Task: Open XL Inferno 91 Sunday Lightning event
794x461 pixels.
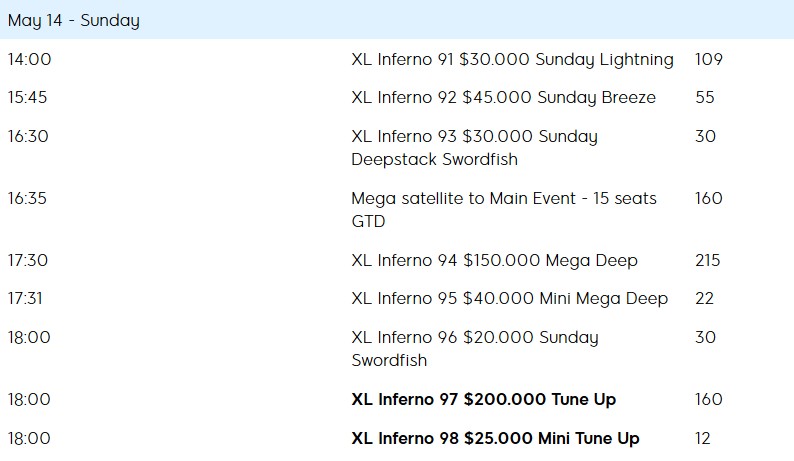Action: click(512, 59)
